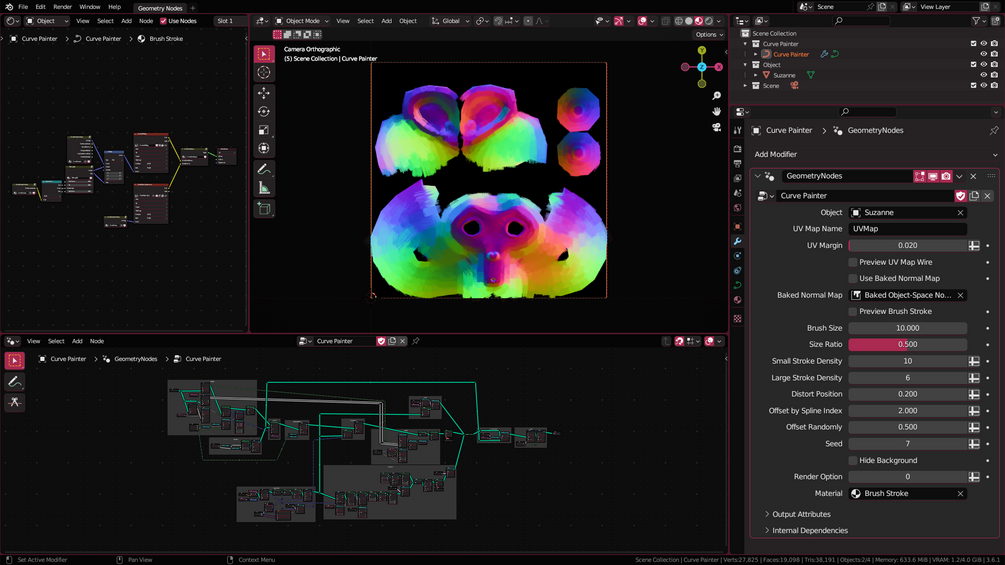Collapse the GeometryNodes modifier panel
The height and width of the screenshot is (565, 1005).
tap(758, 176)
